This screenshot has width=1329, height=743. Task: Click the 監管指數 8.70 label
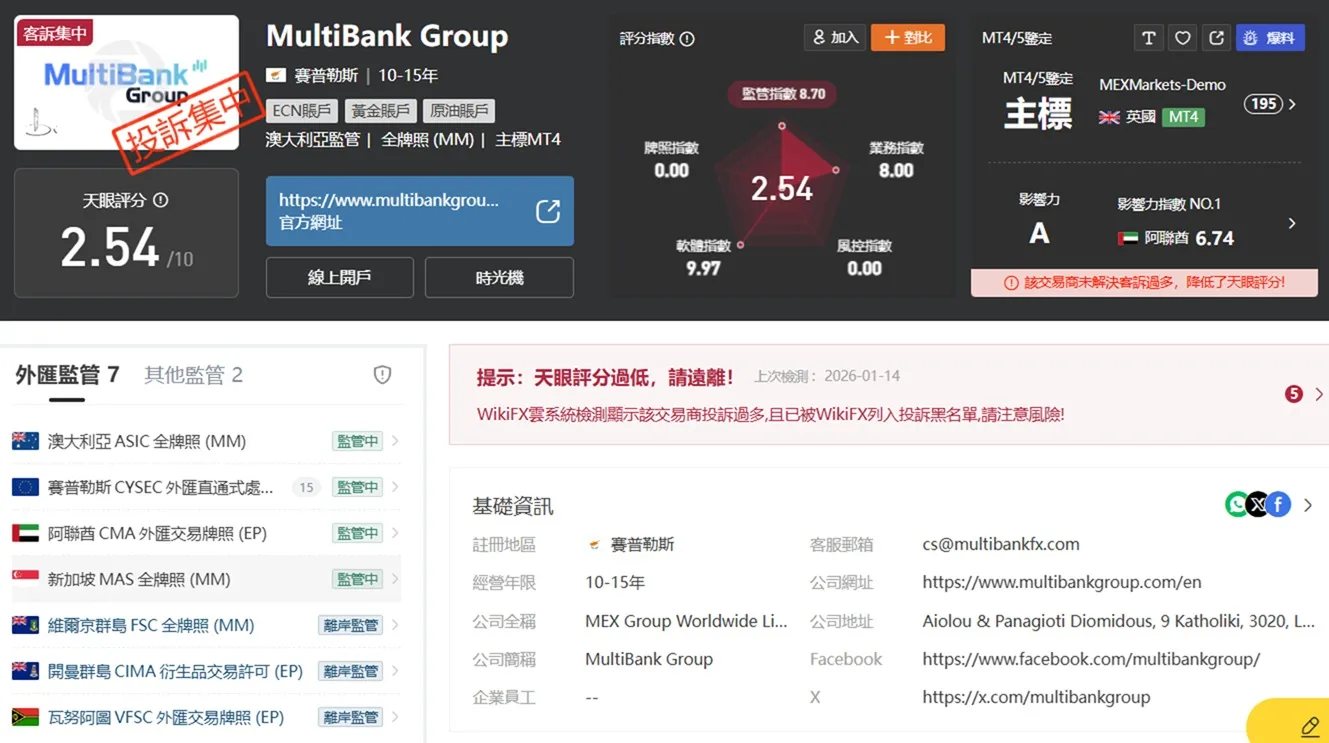[x=783, y=94]
